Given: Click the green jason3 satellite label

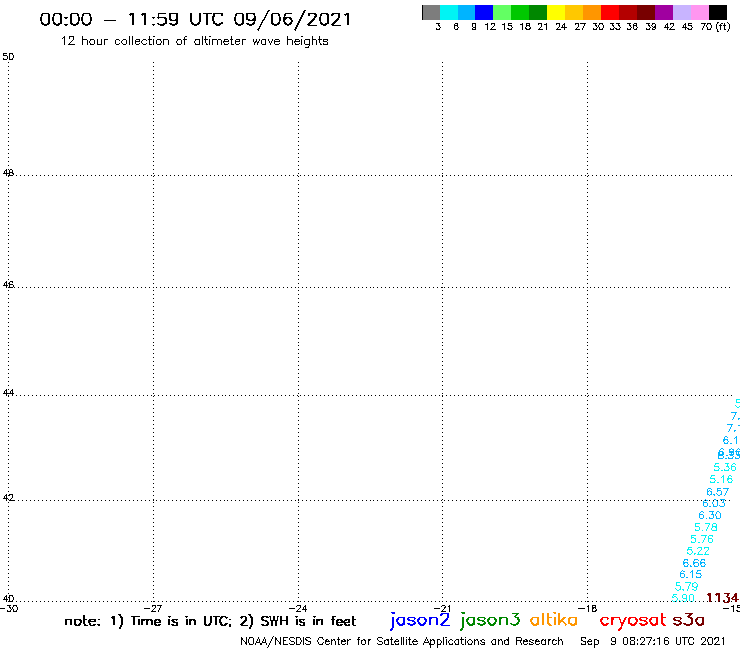Looking at the screenshot, I should coord(490,620).
